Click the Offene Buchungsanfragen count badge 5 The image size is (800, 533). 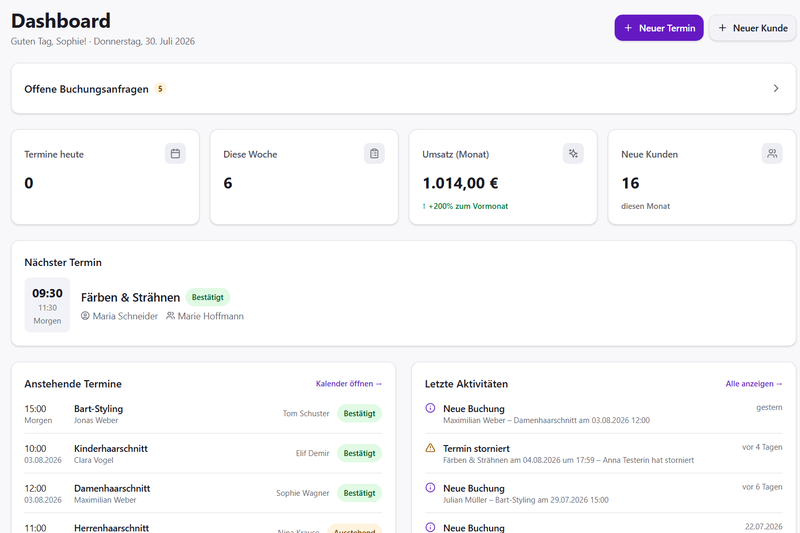[160, 89]
